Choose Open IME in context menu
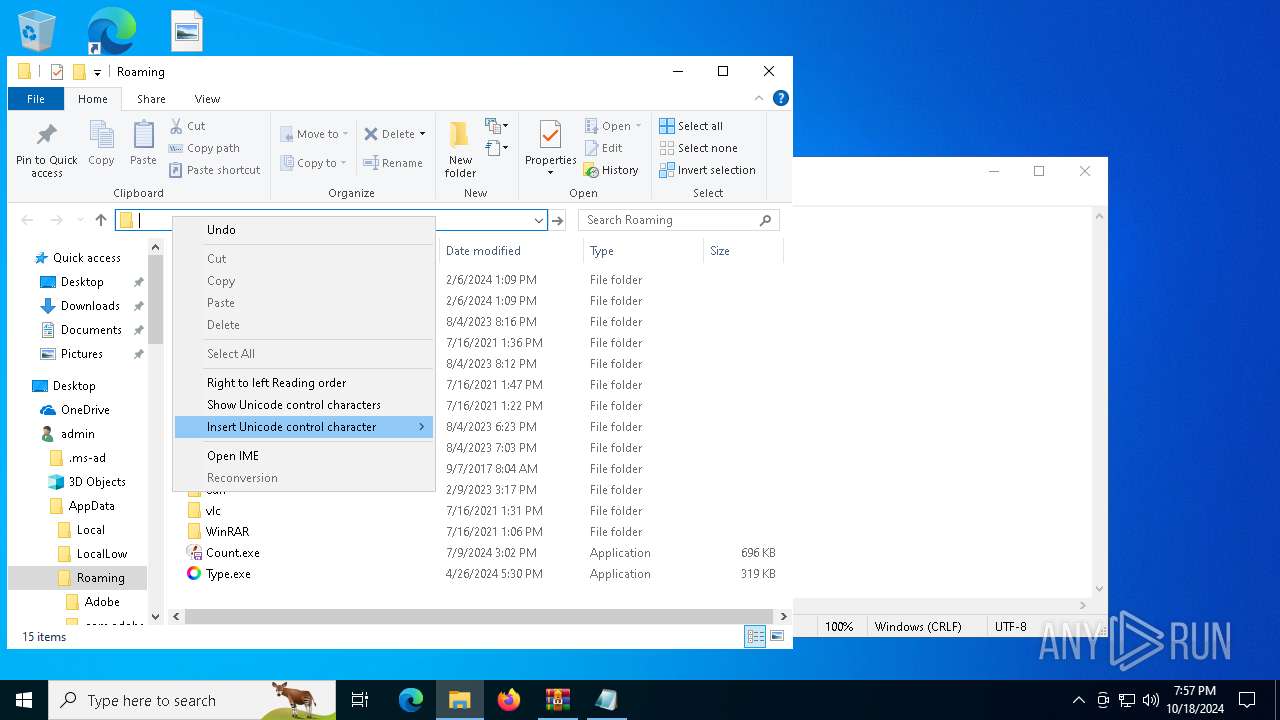This screenshot has width=1280, height=720. coord(304,456)
